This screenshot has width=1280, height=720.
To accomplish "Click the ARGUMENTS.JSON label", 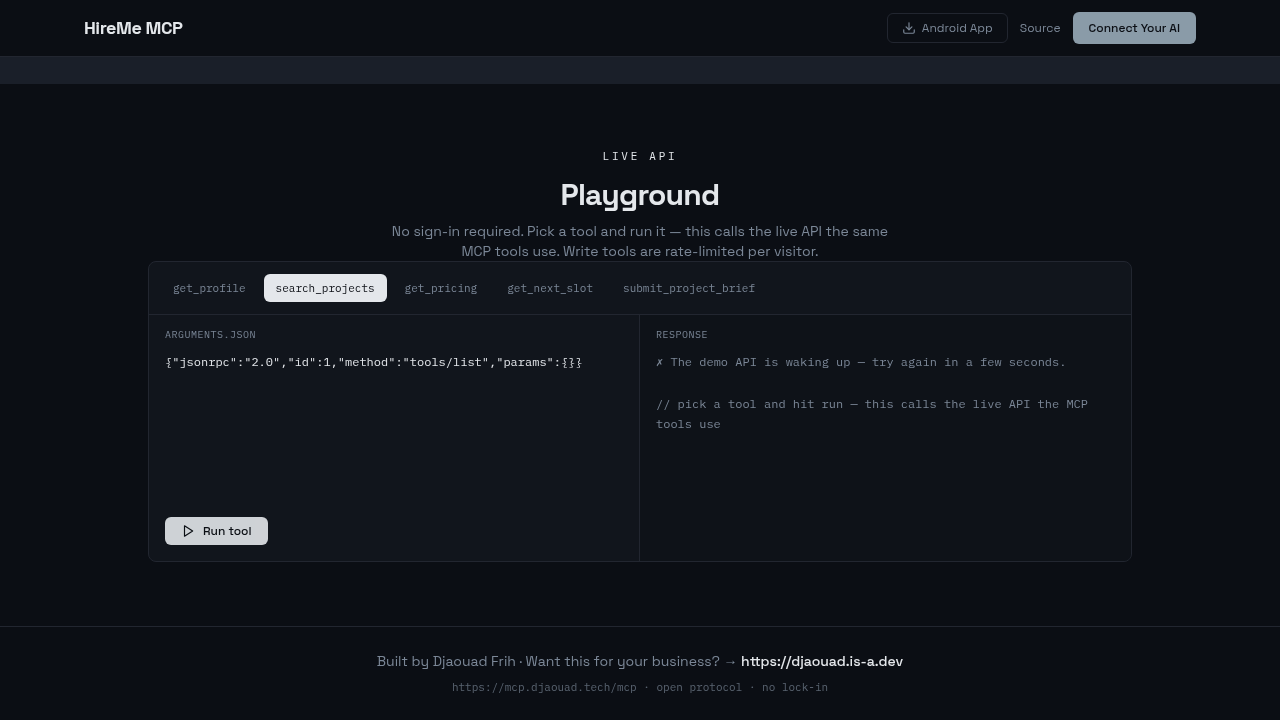I will [x=210, y=335].
